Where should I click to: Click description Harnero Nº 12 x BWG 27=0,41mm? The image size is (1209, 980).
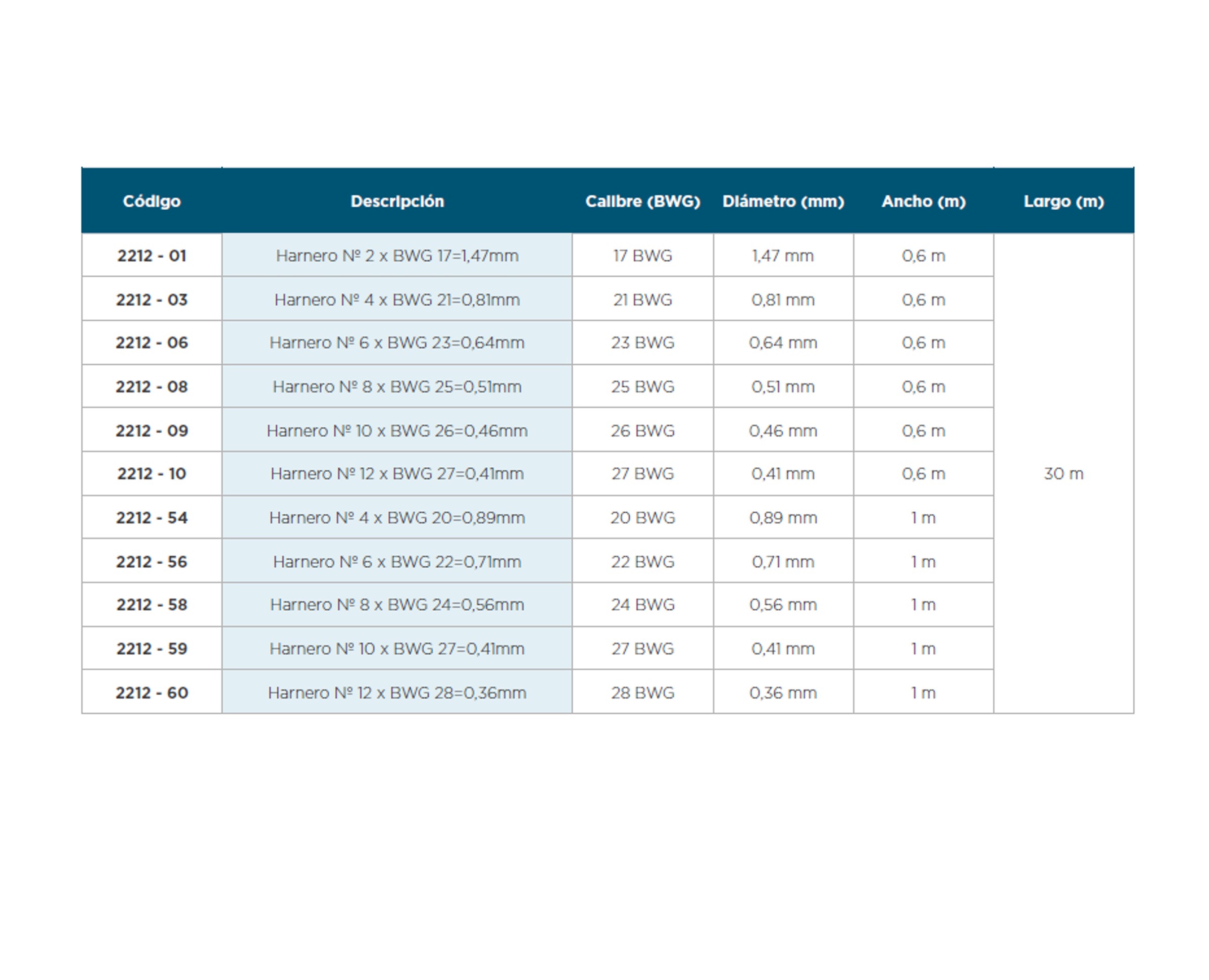pos(397,474)
